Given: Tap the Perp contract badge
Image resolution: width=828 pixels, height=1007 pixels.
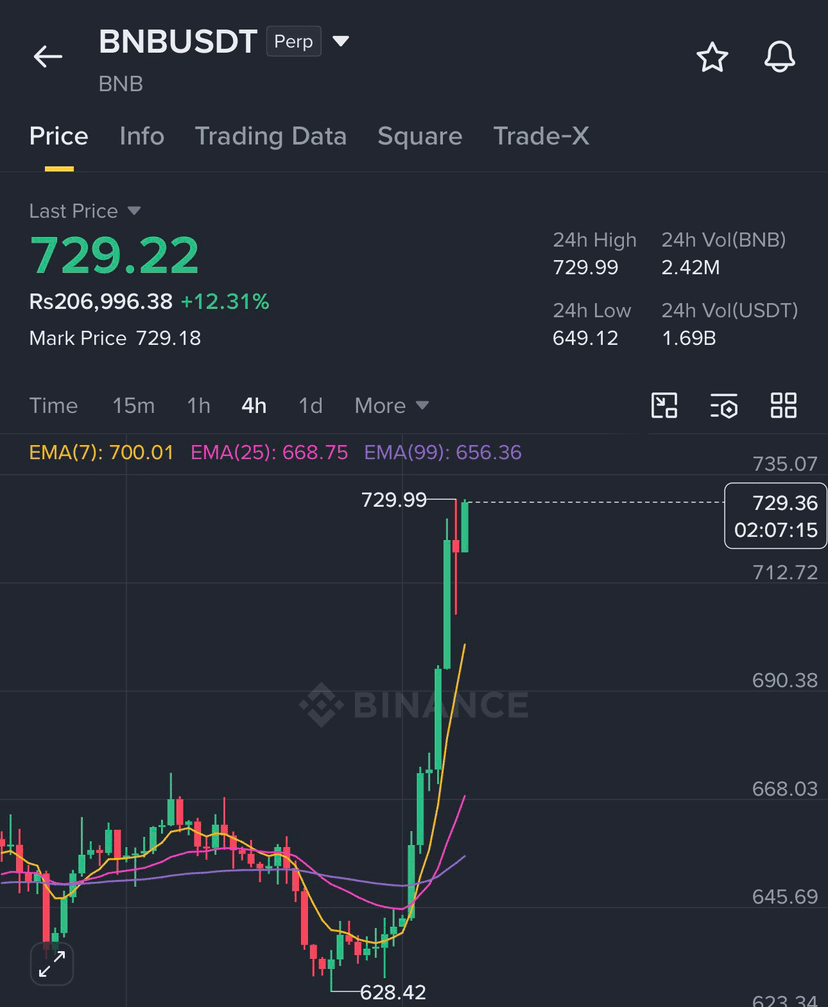Looking at the screenshot, I should (x=294, y=41).
